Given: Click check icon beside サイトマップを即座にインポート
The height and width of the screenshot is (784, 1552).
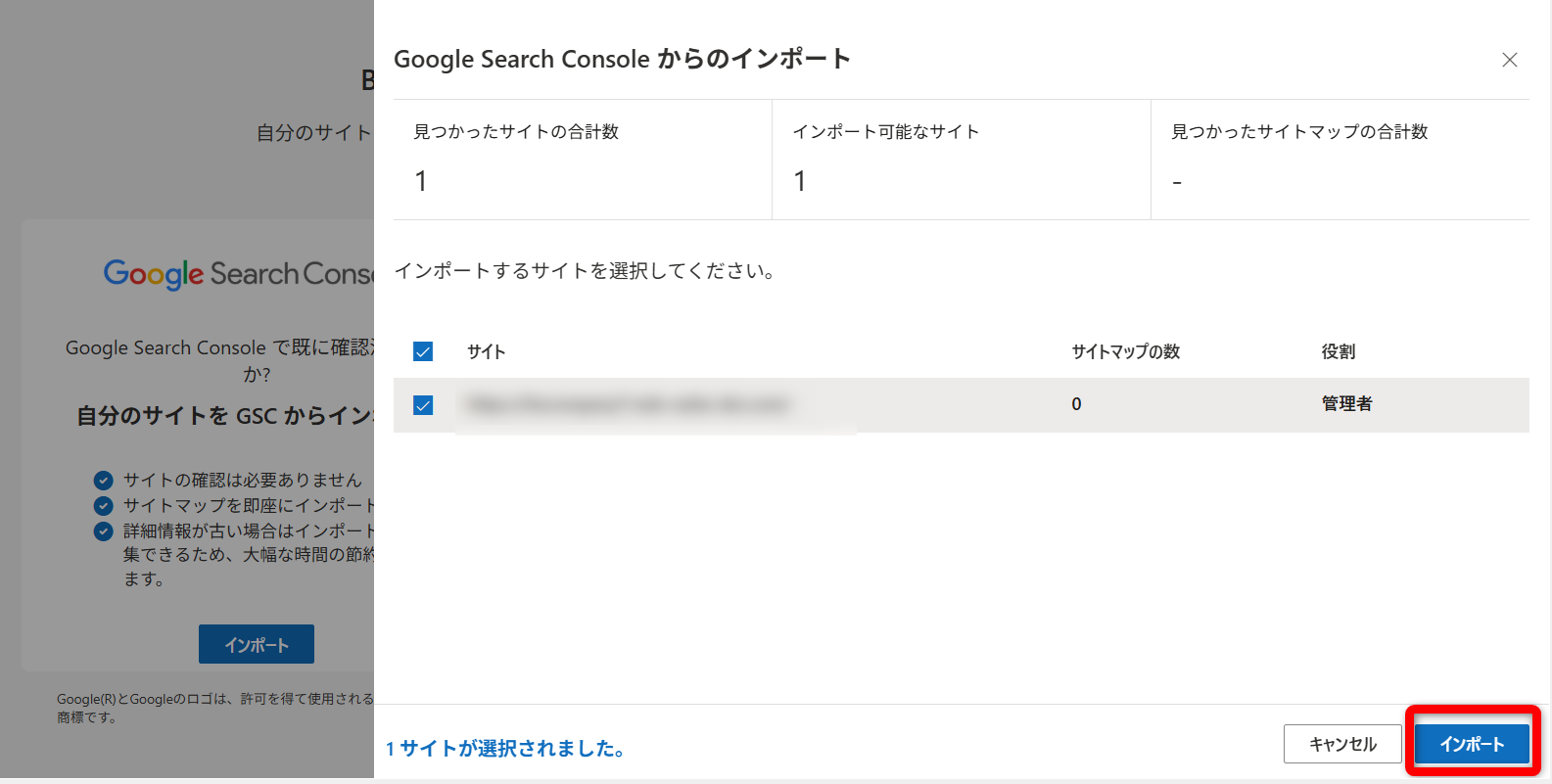Looking at the screenshot, I should tap(103, 505).
